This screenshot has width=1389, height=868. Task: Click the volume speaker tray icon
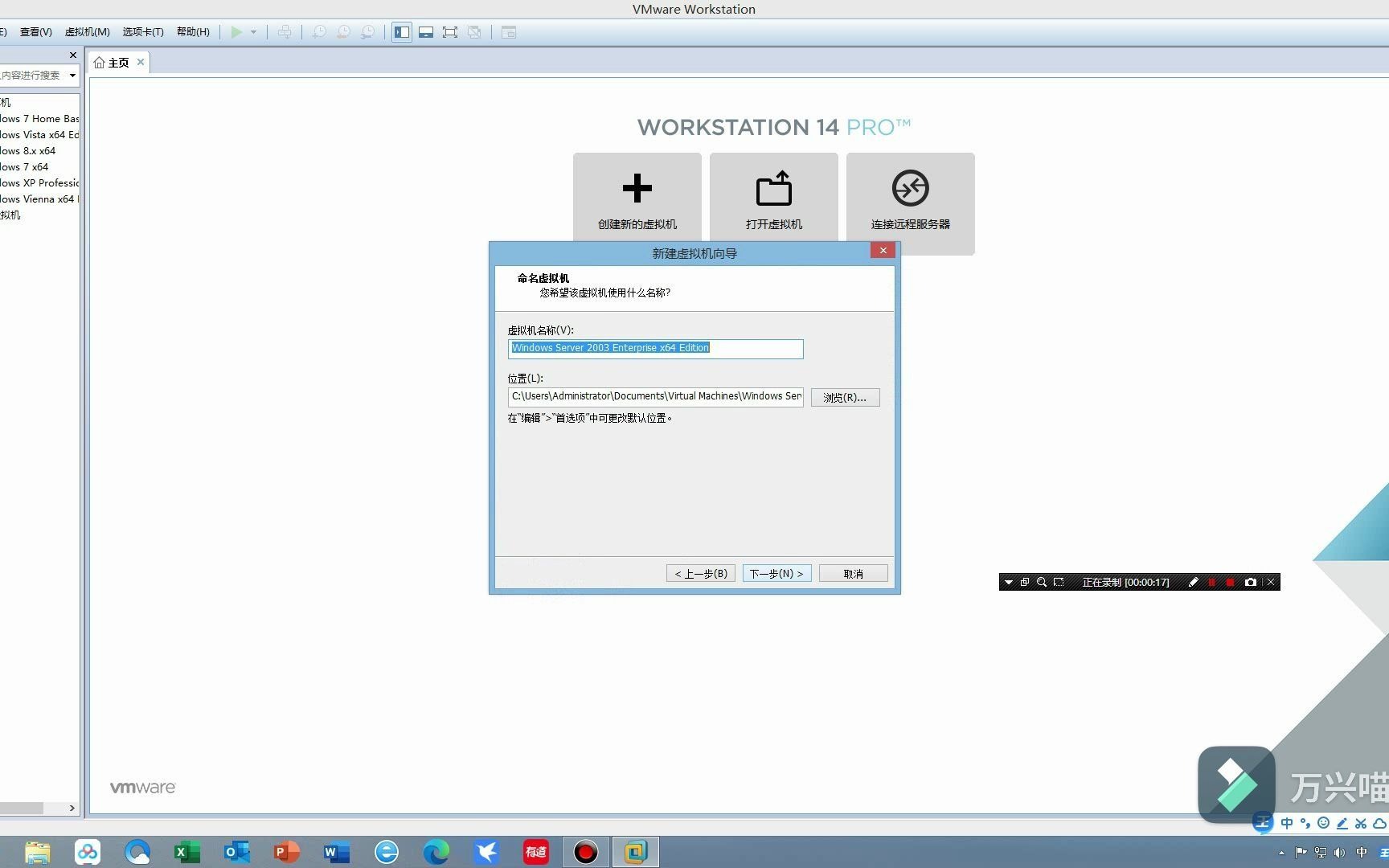click(x=1339, y=853)
